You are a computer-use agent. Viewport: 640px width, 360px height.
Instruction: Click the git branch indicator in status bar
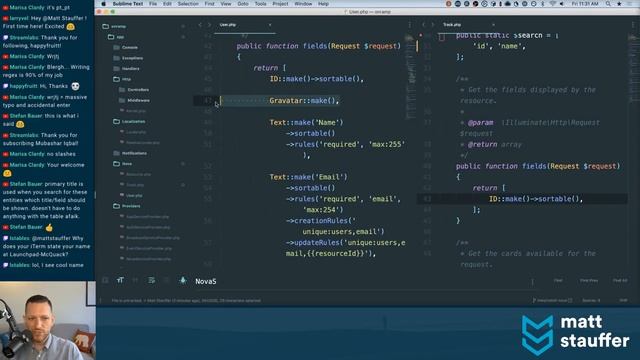[x=552, y=301]
